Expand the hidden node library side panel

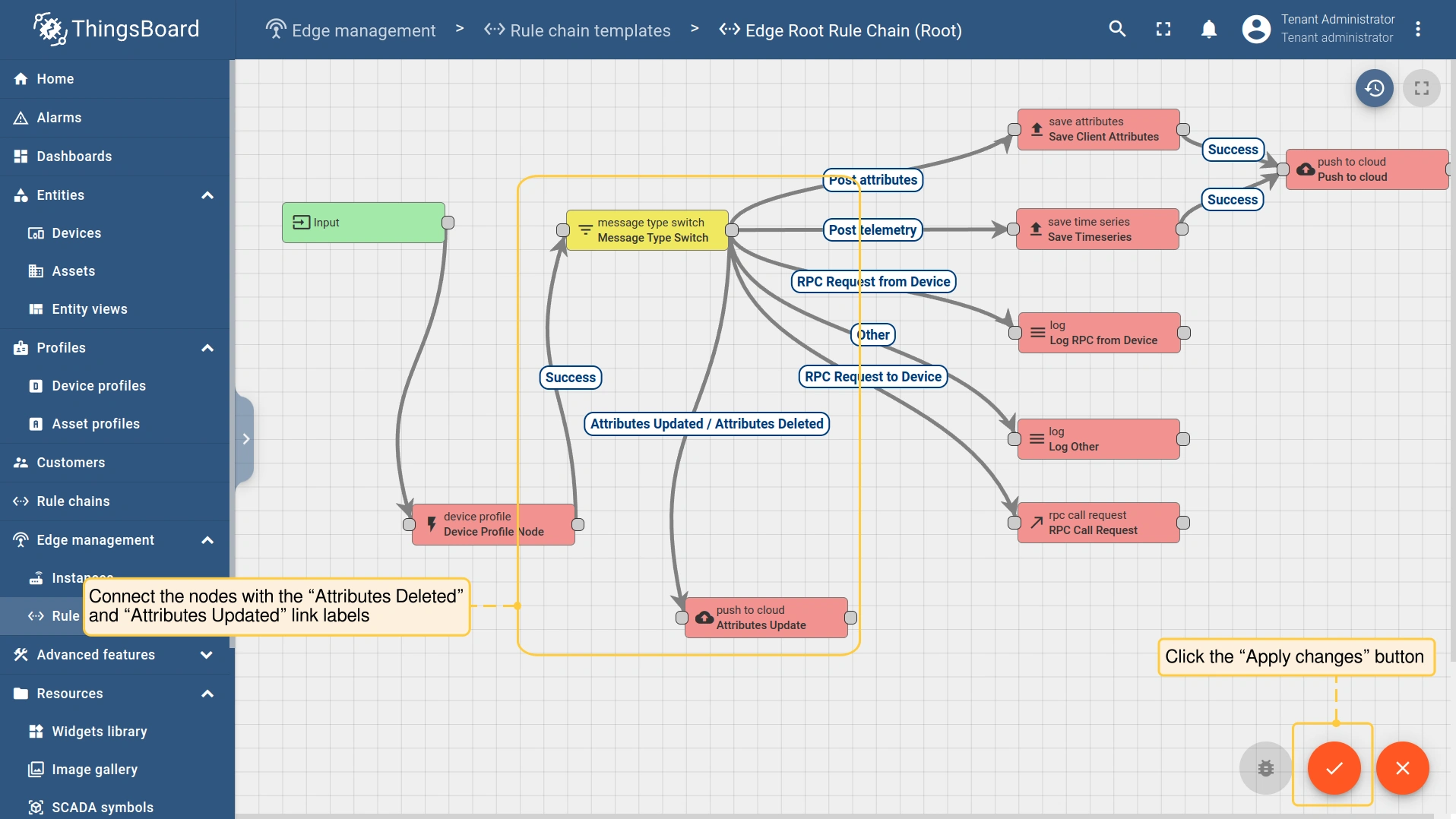245,439
